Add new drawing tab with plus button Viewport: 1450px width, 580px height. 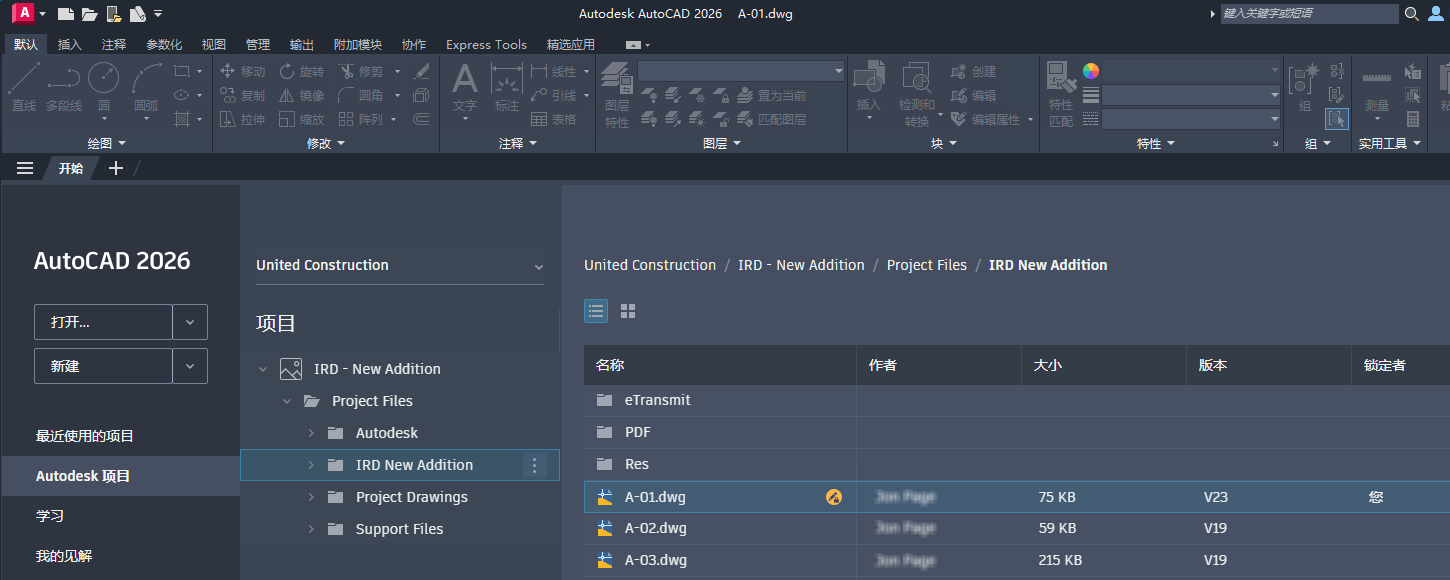(116, 168)
